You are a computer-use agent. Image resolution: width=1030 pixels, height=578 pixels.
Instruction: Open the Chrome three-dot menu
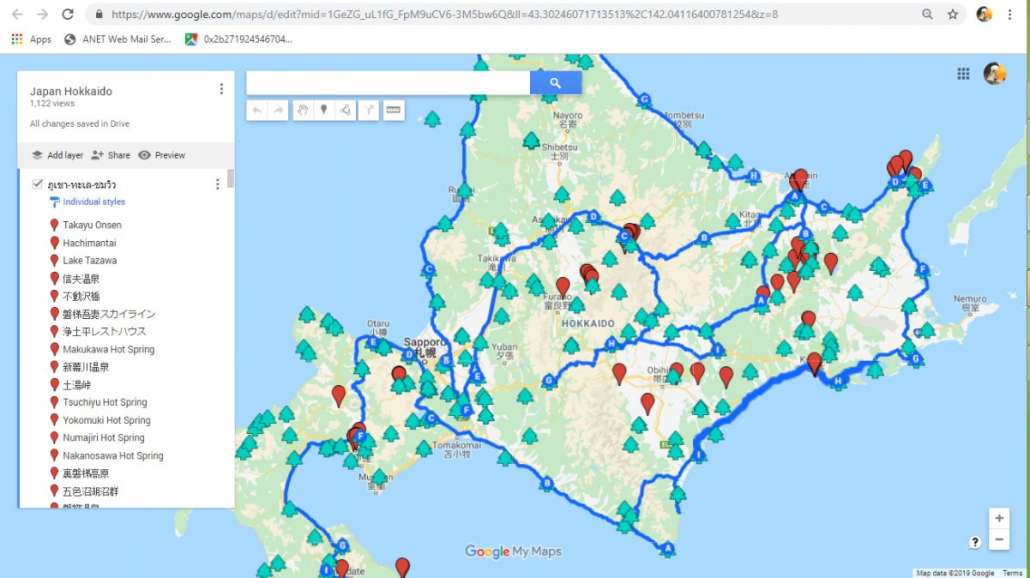point(1010,14)
